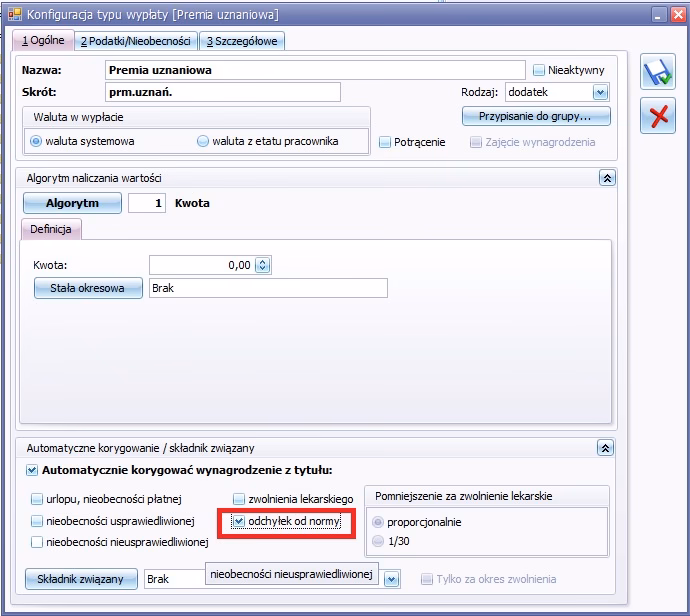Click the save (floppy disk) icon
The image size is (690, 616).
(657, 74)
